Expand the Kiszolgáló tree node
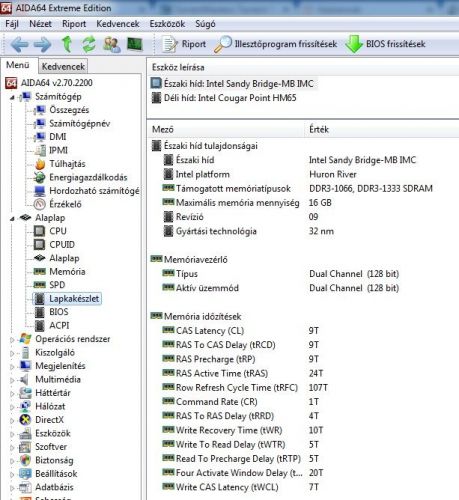 tap(12, 353)
